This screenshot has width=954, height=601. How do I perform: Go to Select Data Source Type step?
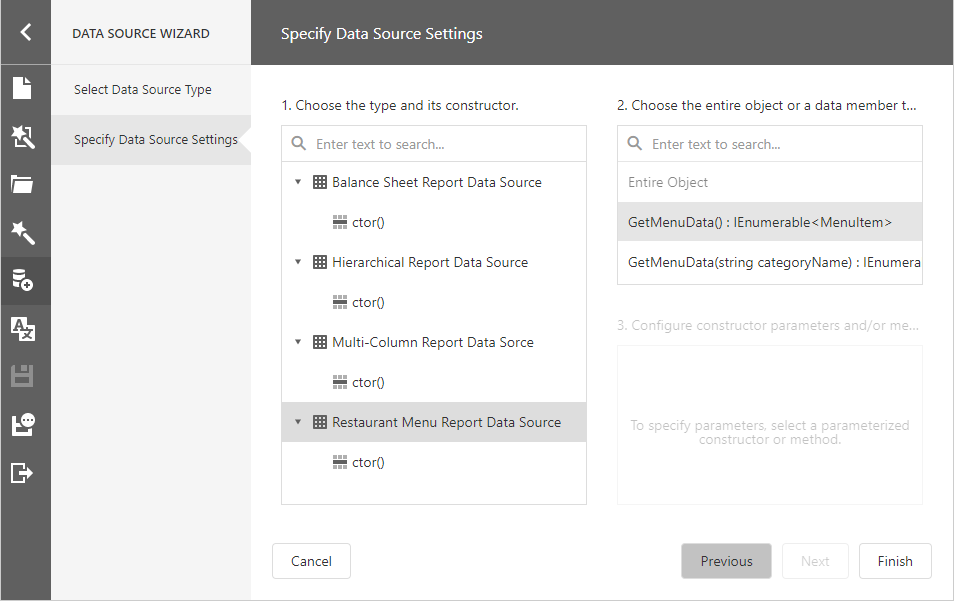143,89
